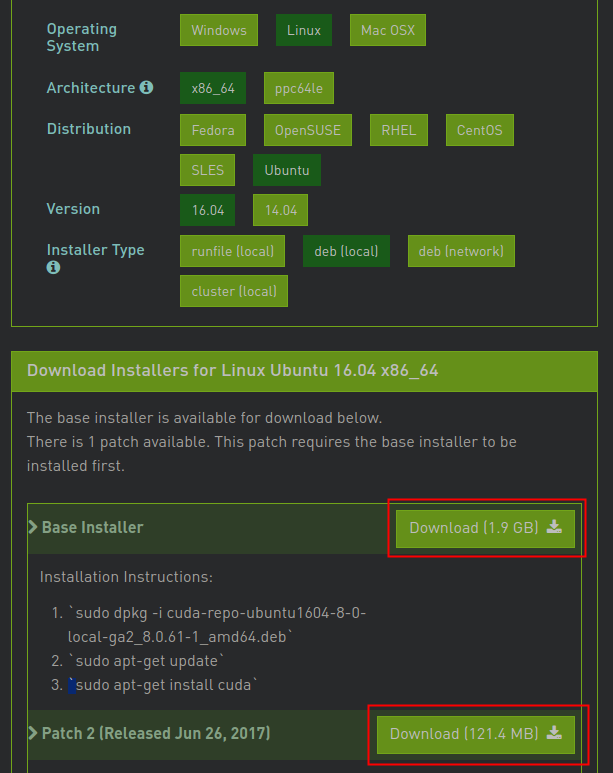The height and width of the screenshot is (773, 613).
Task: Select the Linux operating system option
Action: pyautogui.click(x=304, y=30)
